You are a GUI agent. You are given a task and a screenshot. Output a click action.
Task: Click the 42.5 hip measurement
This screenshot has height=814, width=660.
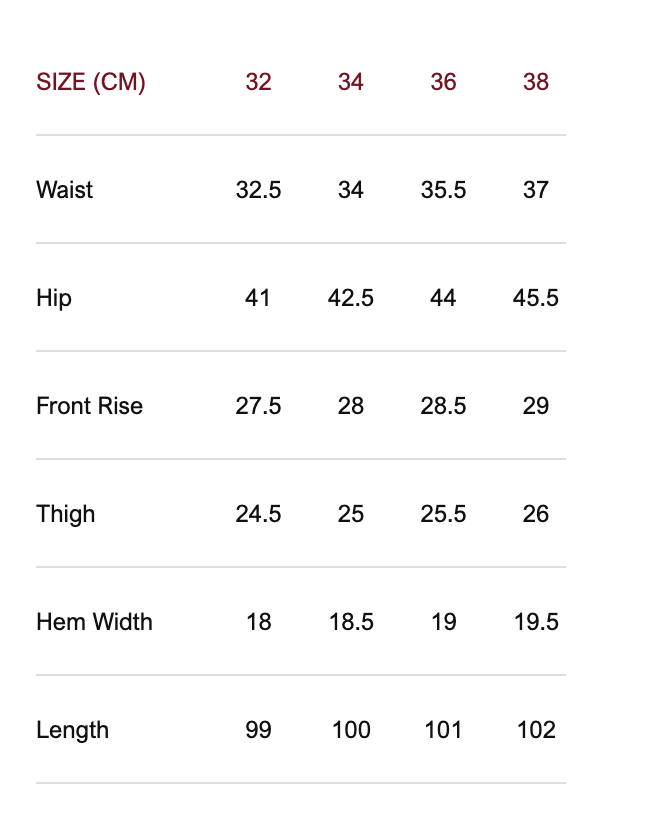pyautogui.click(x=351, y=298)
